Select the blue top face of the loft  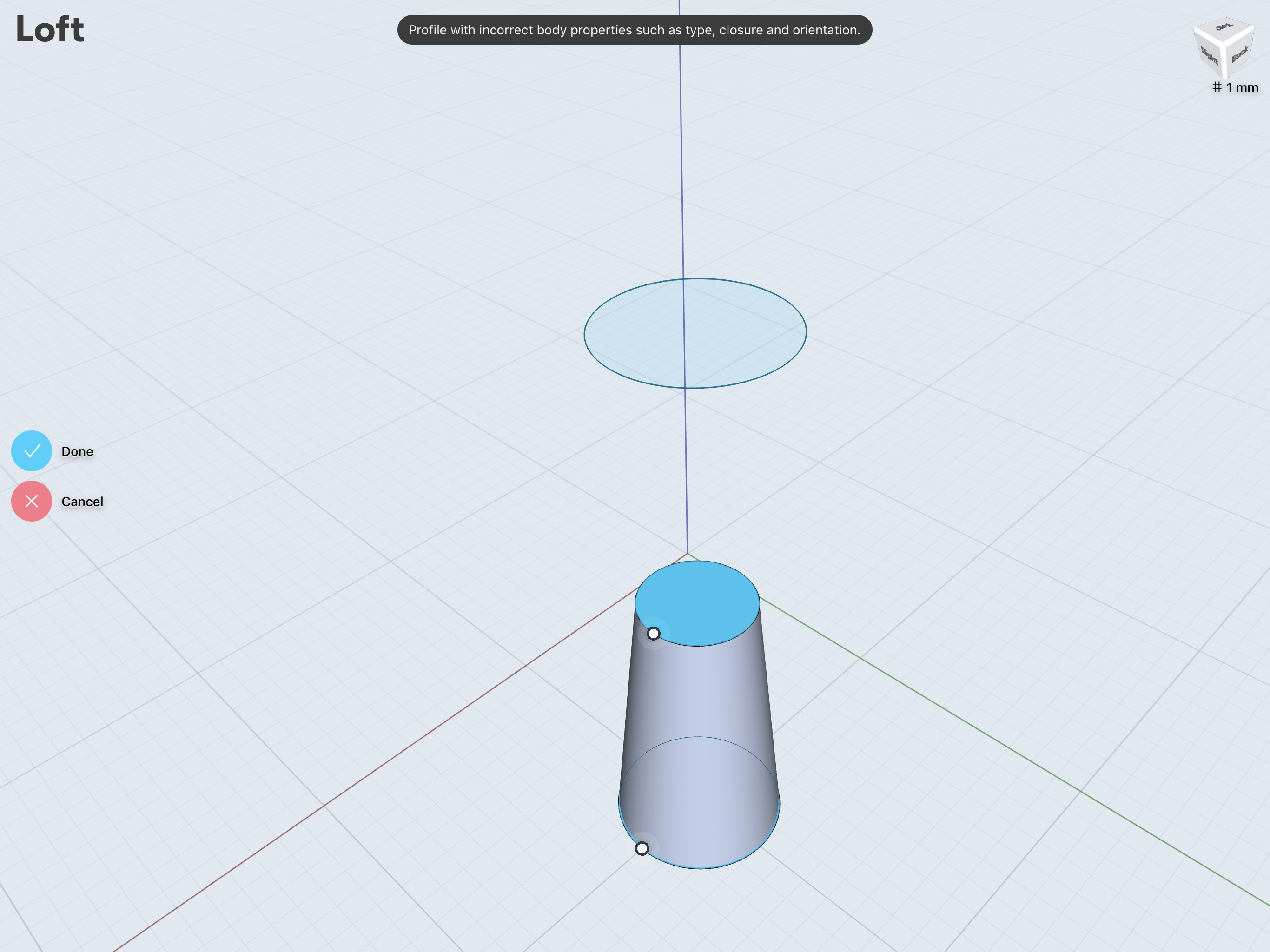tap(697, 603)
